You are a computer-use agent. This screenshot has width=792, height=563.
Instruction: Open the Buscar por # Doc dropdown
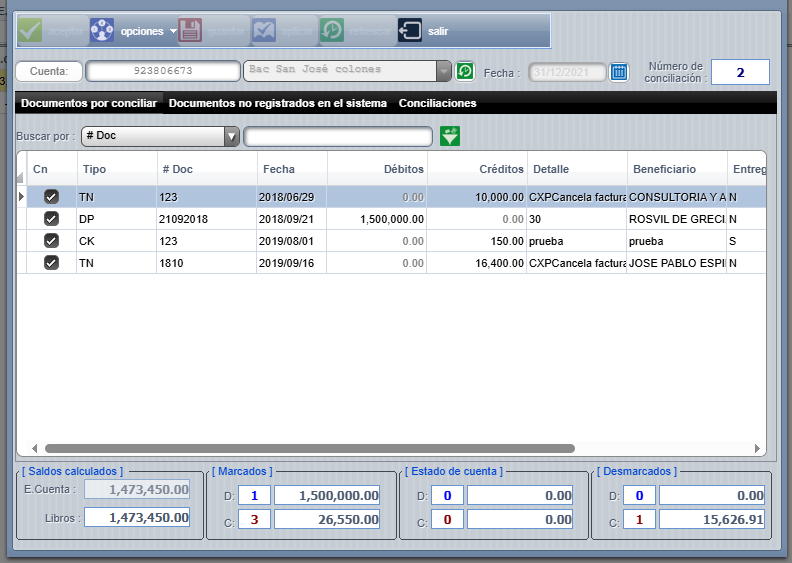click(x=231, y=136)
